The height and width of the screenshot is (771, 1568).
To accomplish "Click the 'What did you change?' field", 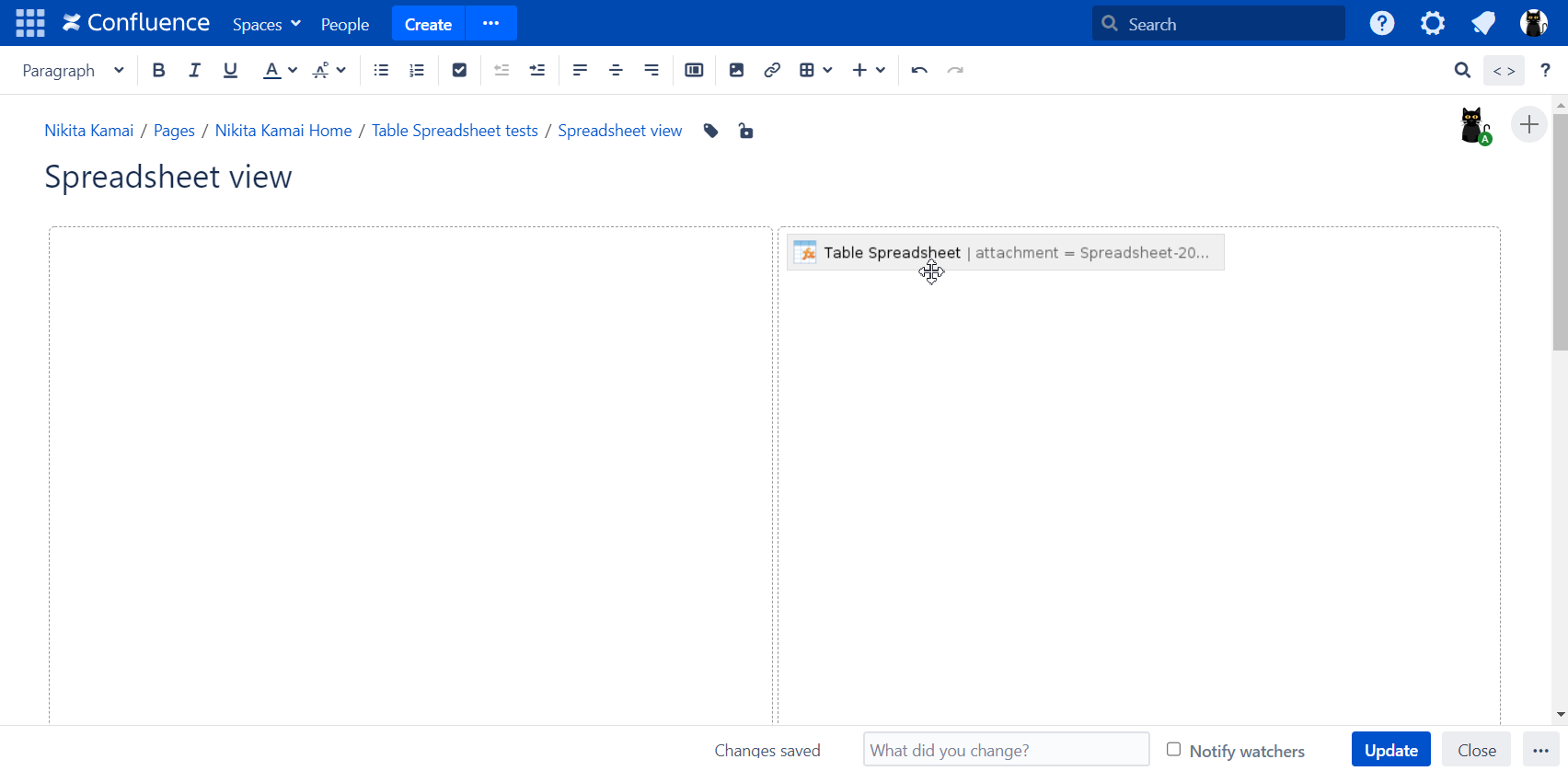I will click(x=1006, y=750).
